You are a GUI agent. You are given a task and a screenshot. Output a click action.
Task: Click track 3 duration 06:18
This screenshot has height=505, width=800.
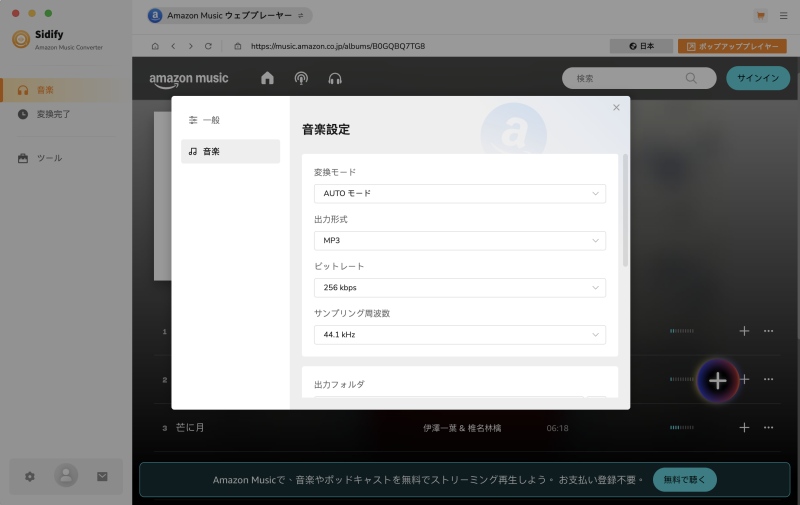pos(557,428)
